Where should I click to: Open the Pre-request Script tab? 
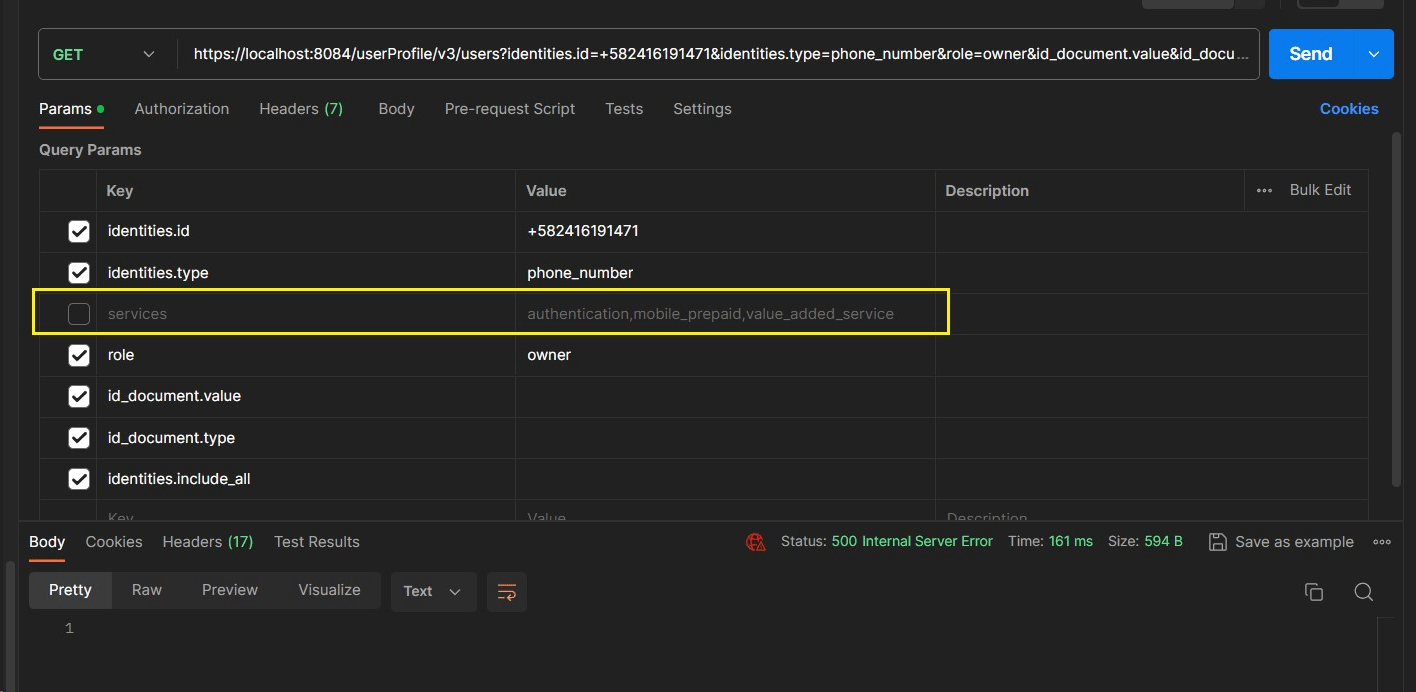click(x=510, y=109)
